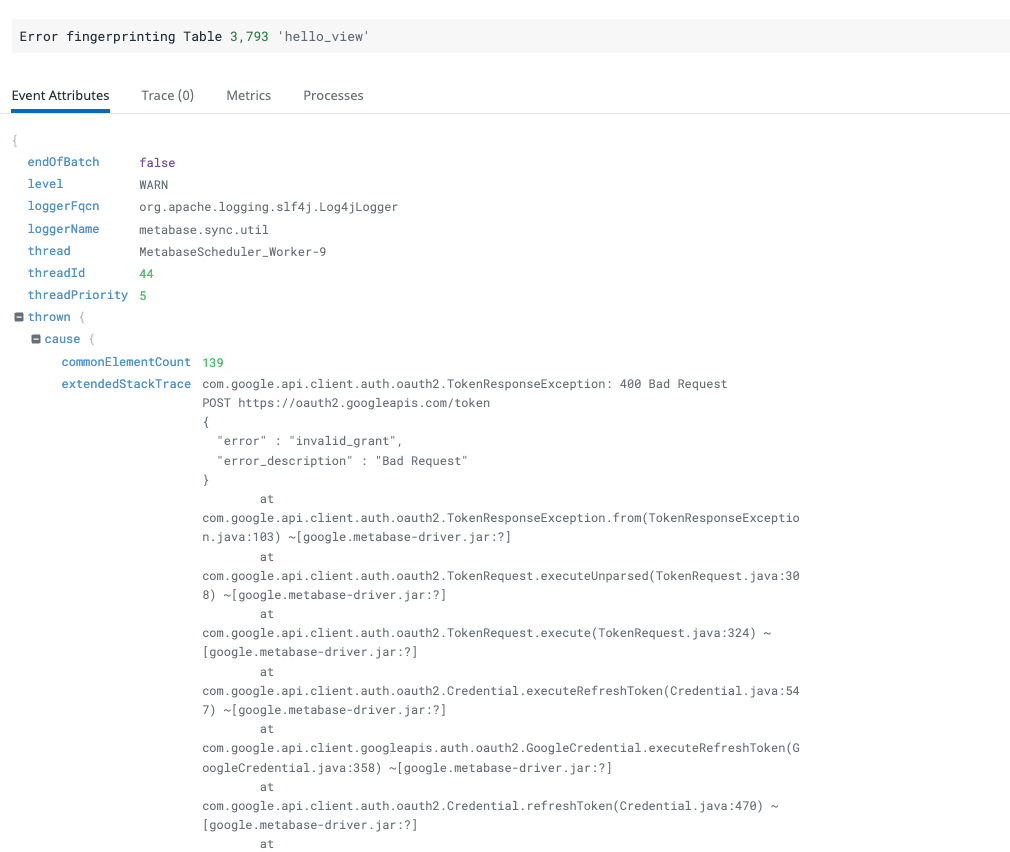
Task: Click the endOfBatch attribute key
Action: click(x=63, y=161)
